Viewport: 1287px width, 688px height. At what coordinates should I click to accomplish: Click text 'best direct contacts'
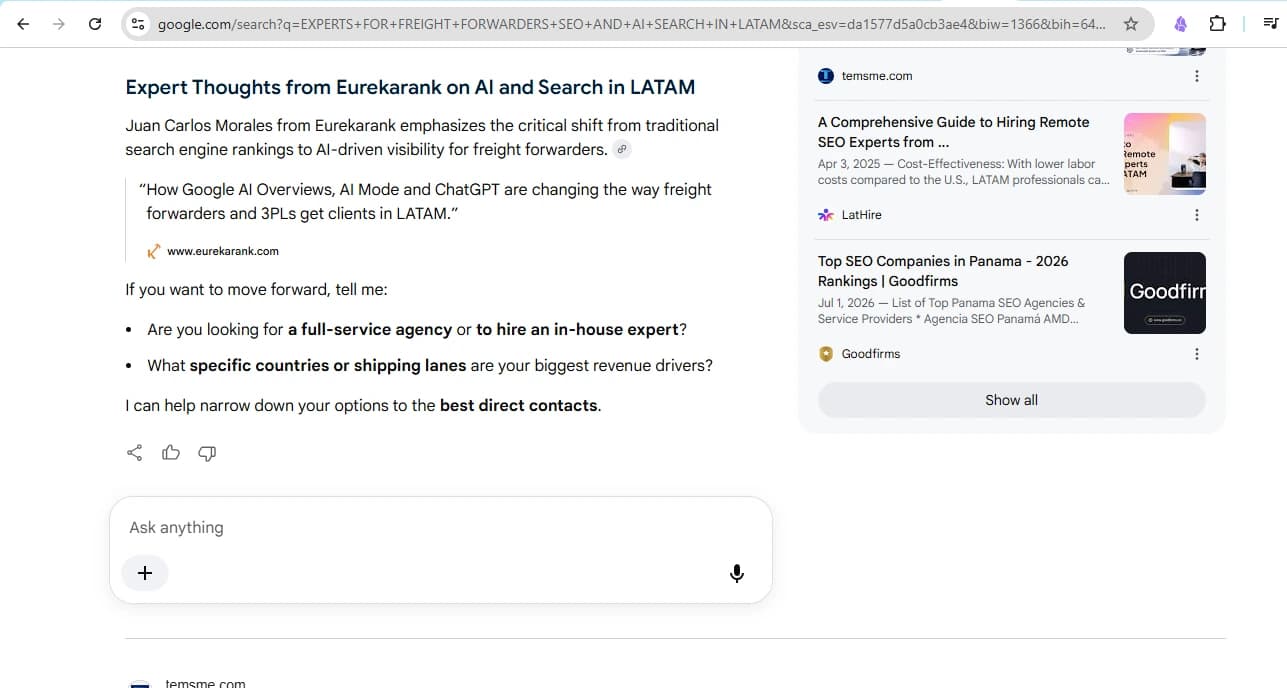519,405
